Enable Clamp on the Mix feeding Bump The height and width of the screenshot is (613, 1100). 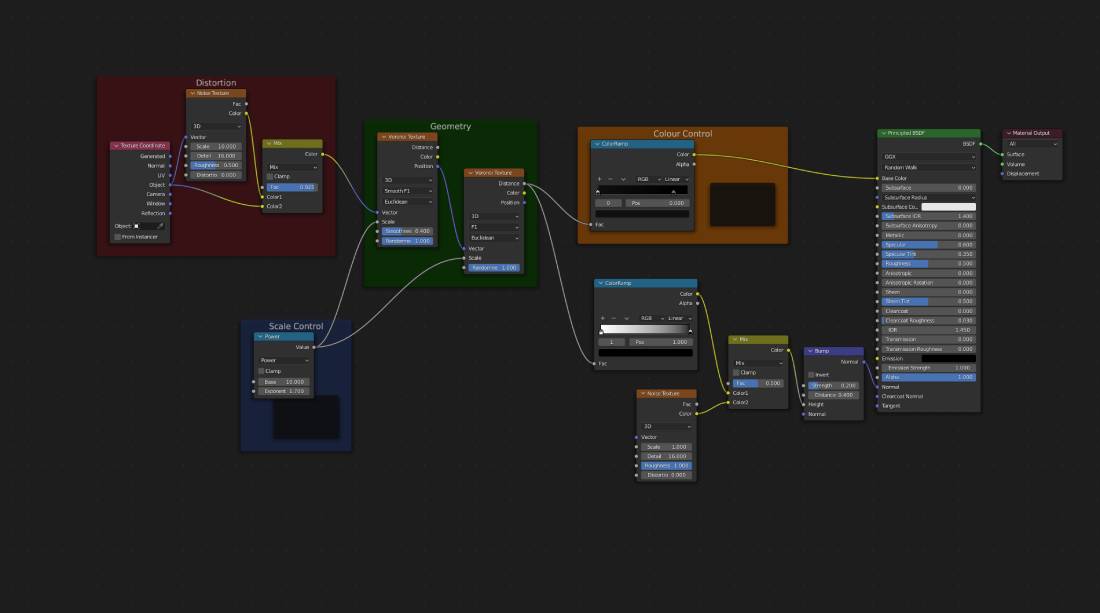pos(736,372)
